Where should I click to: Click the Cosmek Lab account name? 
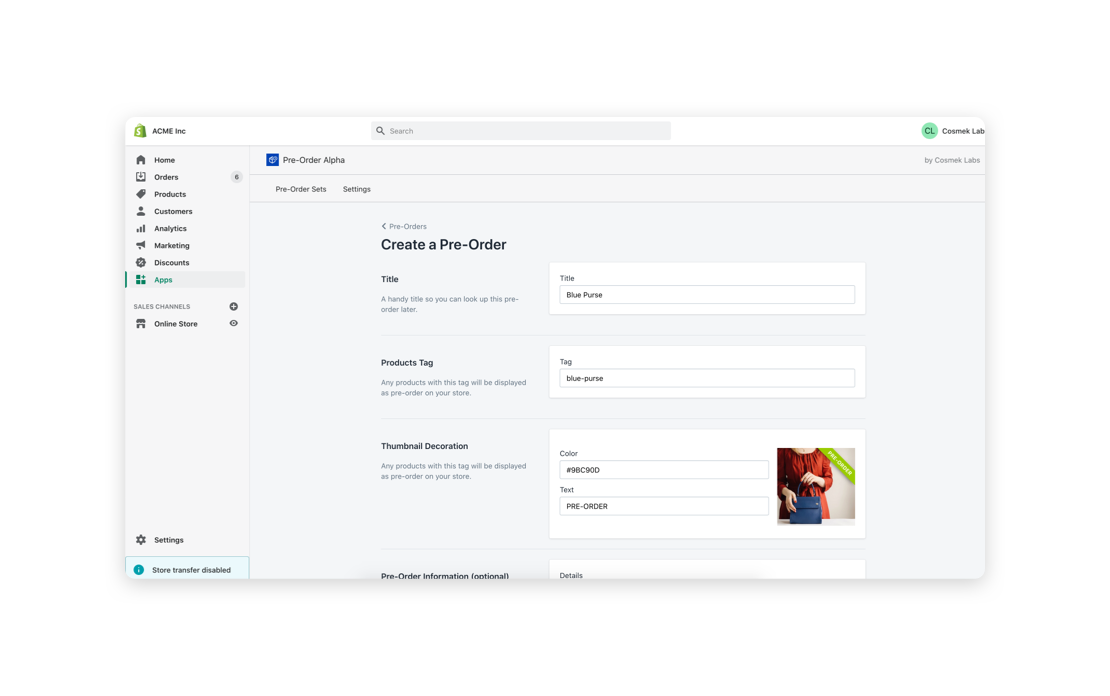click(x=963, y=131)
